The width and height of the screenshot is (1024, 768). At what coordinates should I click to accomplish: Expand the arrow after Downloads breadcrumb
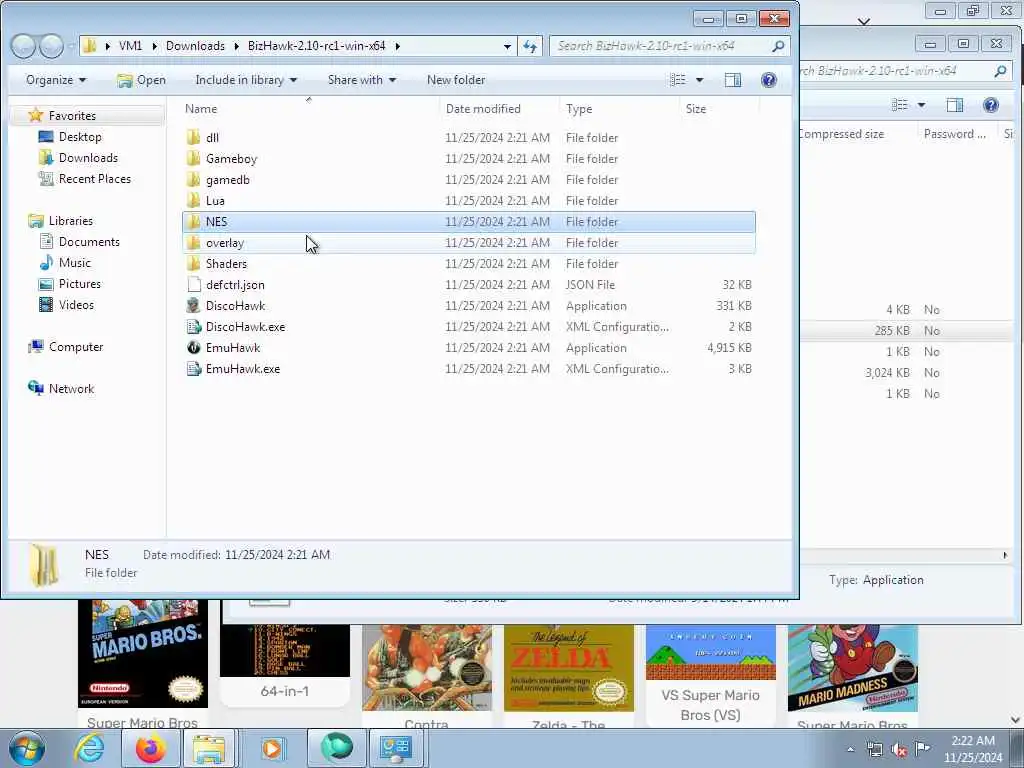pyautogui.click(x=236, y=46)
